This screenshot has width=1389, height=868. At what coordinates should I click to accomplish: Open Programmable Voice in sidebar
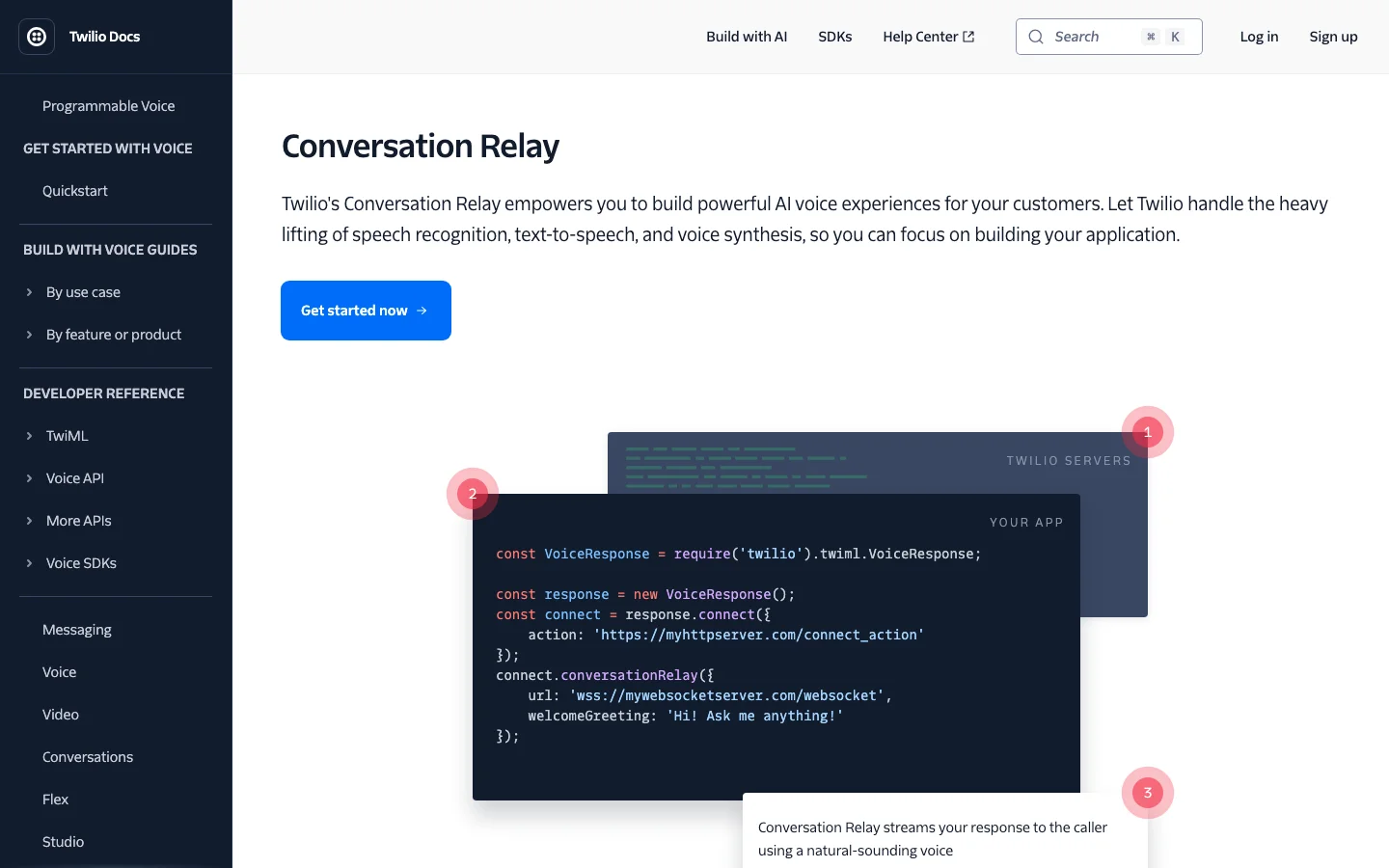109,106
